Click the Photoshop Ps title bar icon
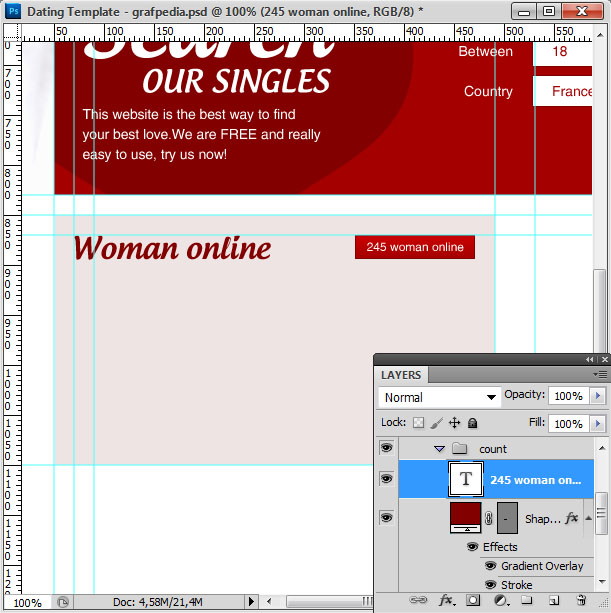The height and width of the screenshot is (613, 611). point(13,11)
